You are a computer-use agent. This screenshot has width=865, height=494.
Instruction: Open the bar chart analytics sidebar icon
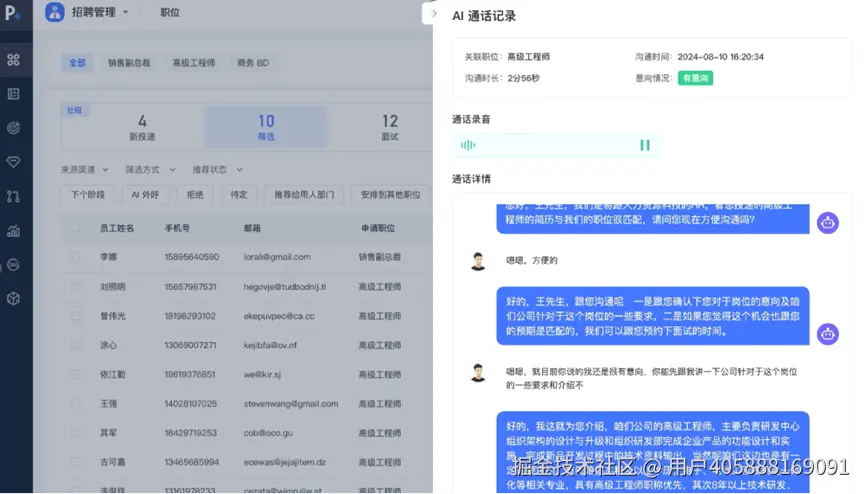coord(13,231)
